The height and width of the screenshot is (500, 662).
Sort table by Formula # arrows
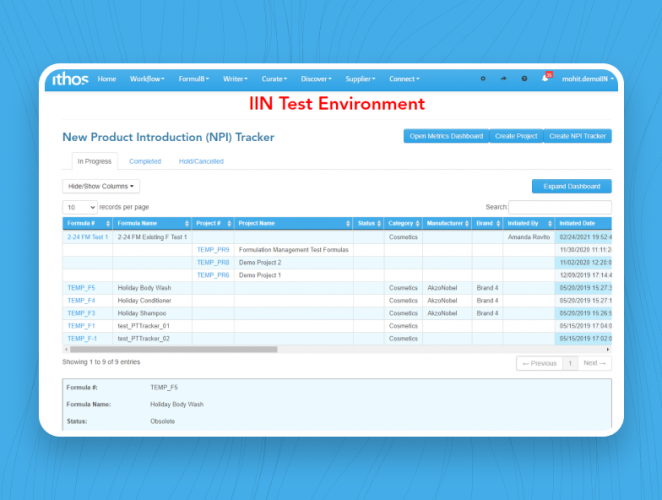[x=108, y=223]
